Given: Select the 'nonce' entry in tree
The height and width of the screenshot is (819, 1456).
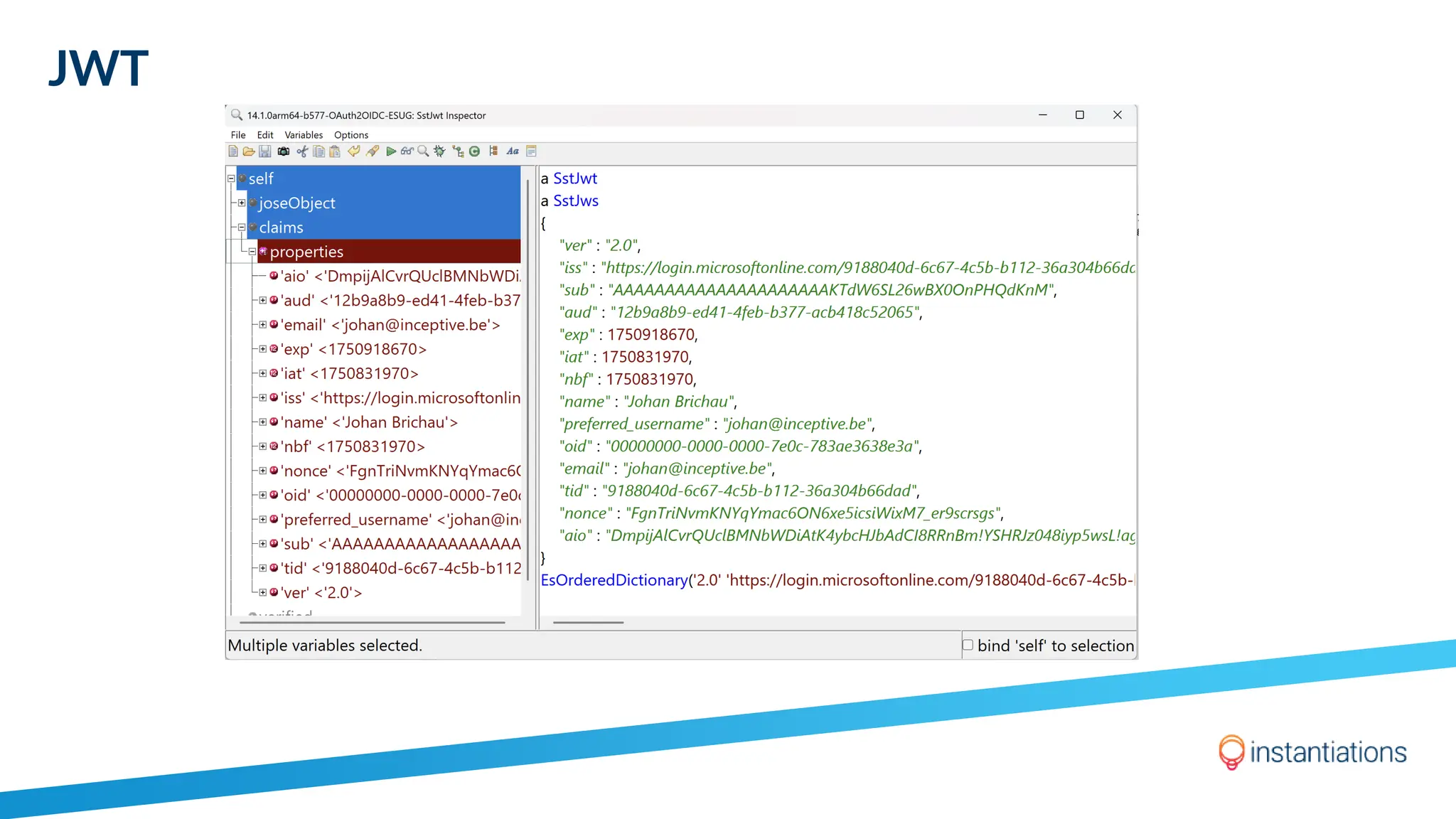Looking at the screenshot, I should click(398, 471).
